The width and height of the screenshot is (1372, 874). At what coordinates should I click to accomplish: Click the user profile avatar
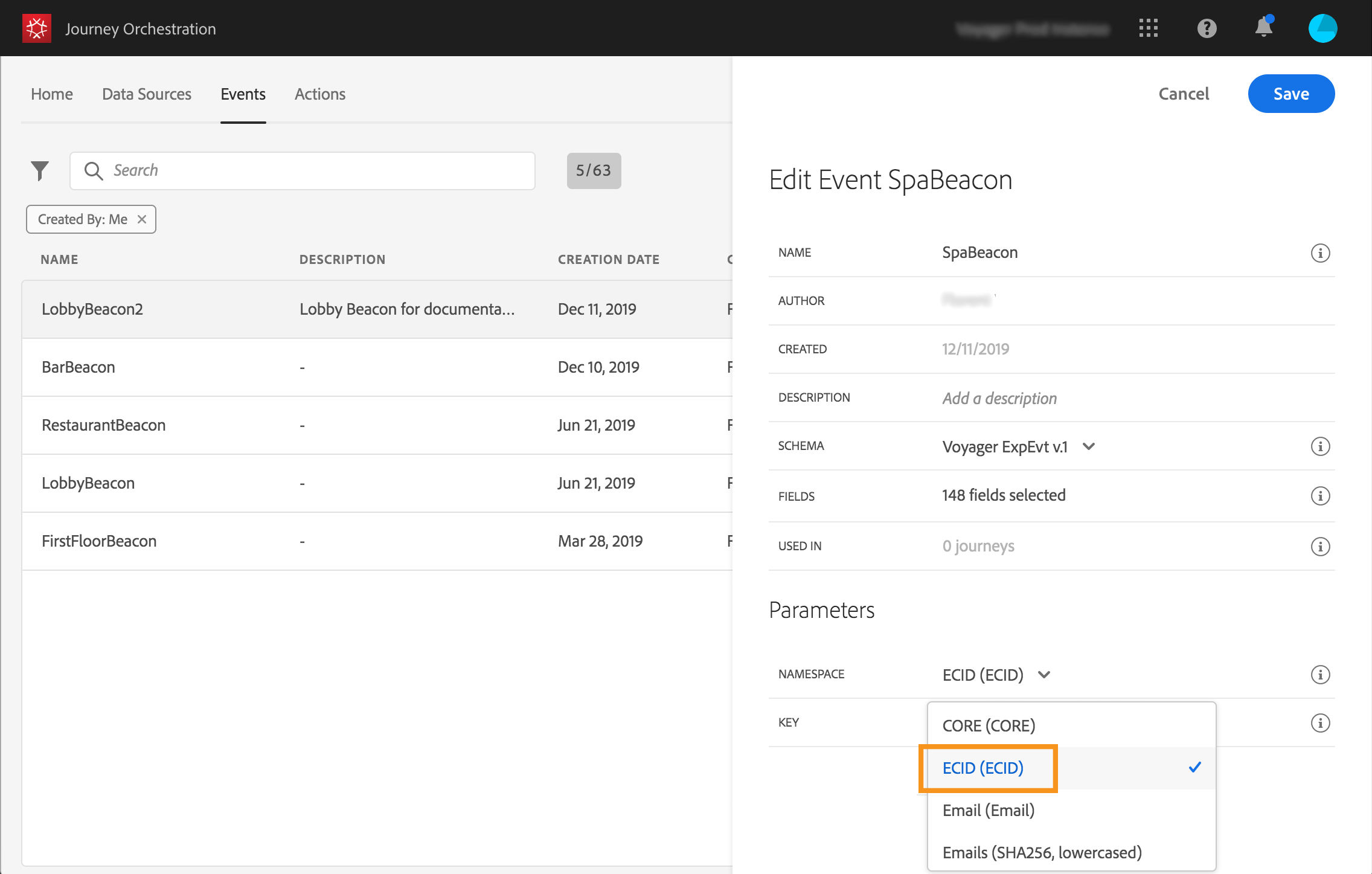pos(1322,28)
